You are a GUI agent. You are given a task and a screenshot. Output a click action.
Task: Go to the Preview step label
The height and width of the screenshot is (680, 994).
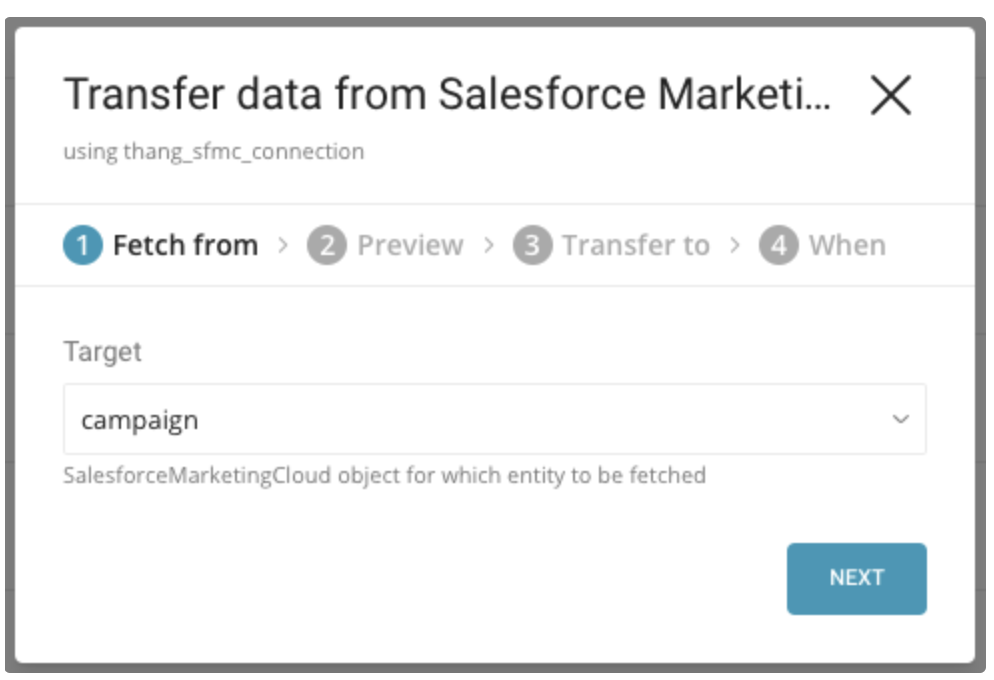(410, 245)
